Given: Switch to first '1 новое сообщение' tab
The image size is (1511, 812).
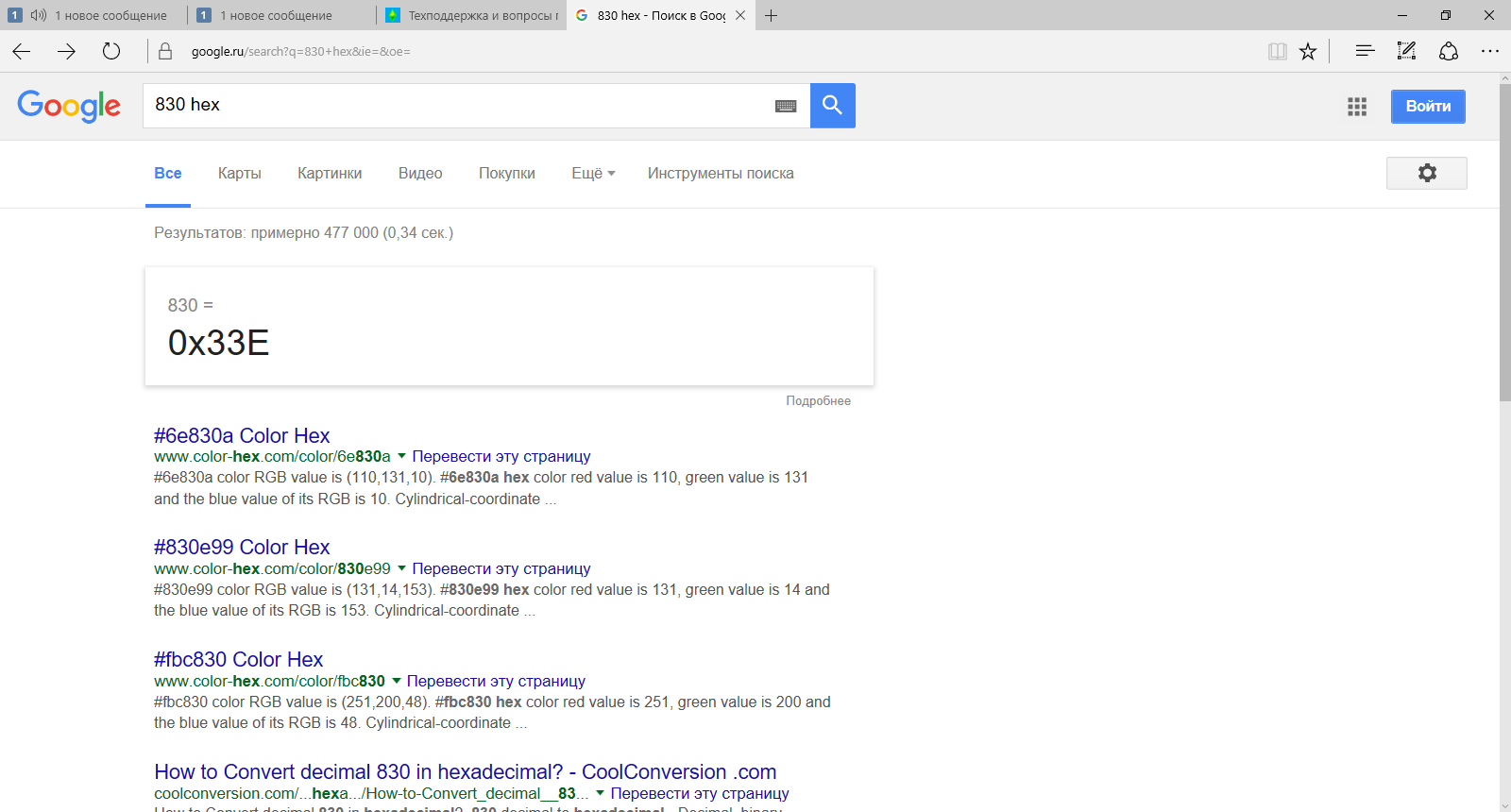Looking at the screenshot, I should tap(94, 15).
